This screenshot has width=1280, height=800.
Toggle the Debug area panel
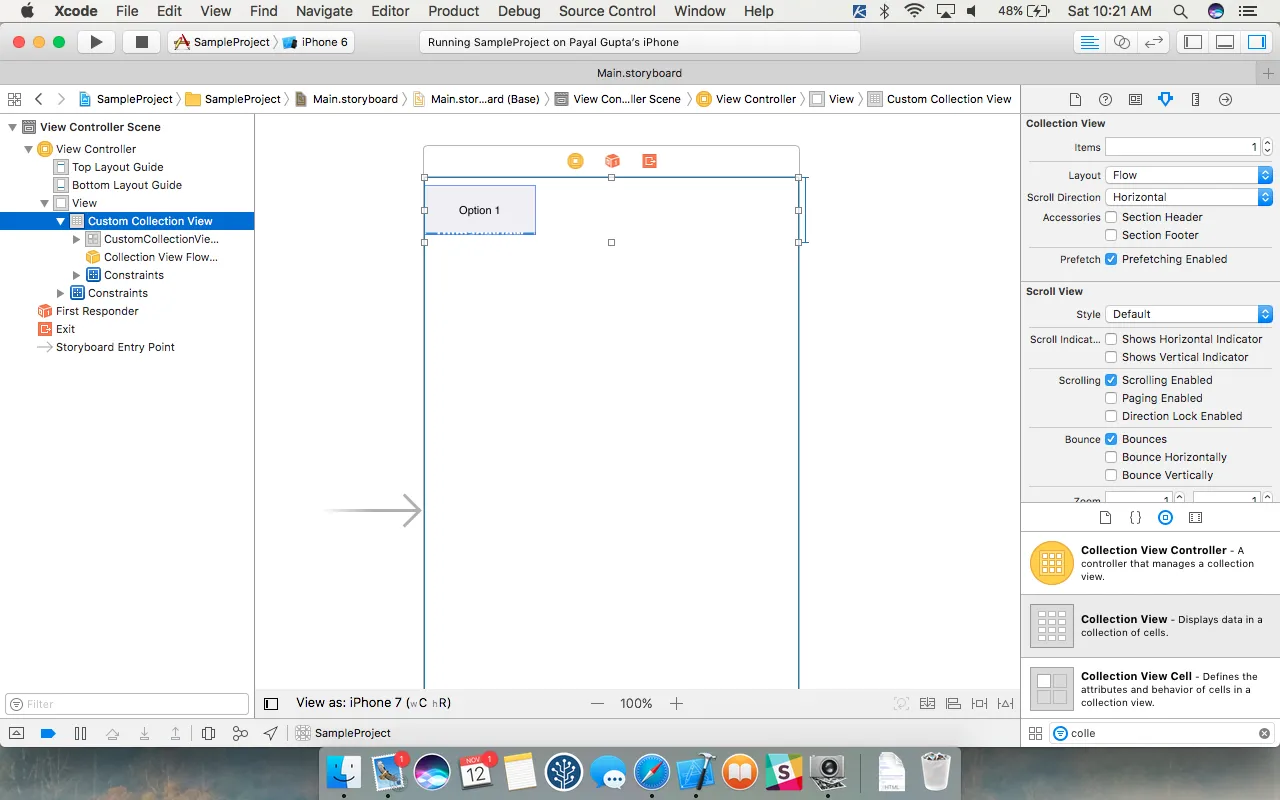(1225, 42)
